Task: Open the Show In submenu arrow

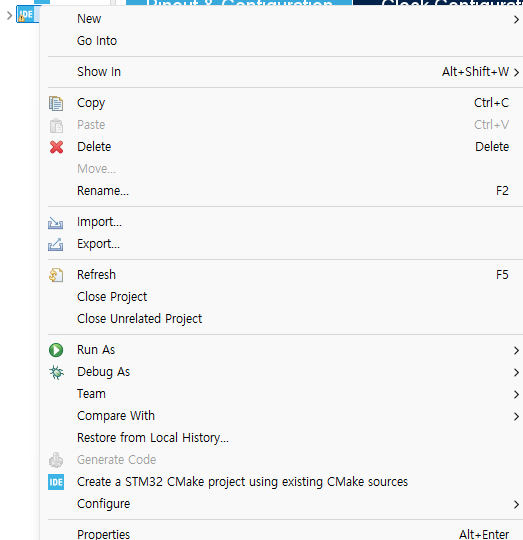Action: [x=516, y=72]
